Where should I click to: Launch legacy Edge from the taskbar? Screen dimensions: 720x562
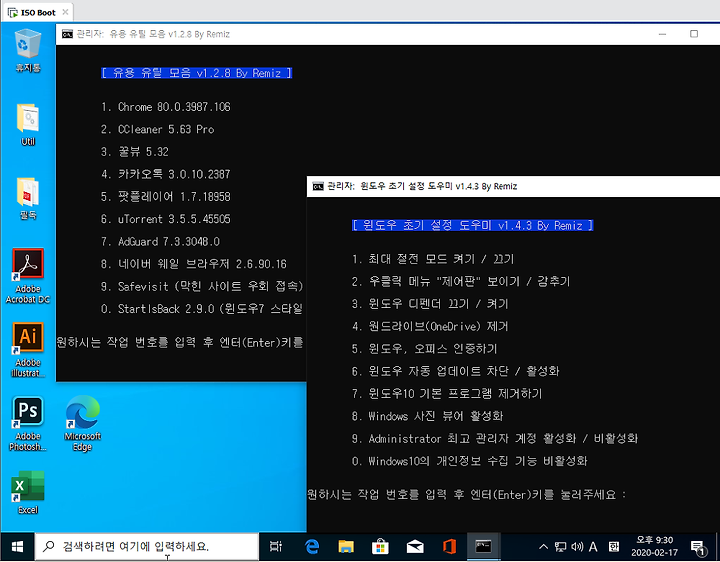(x=312, y=546)
